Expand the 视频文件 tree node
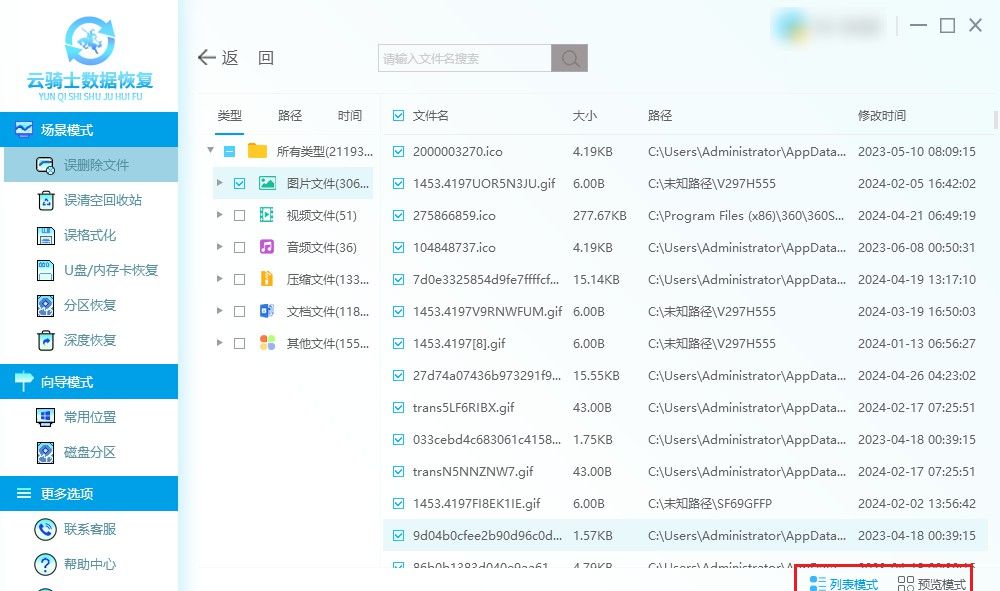 [x=219, y=215]
